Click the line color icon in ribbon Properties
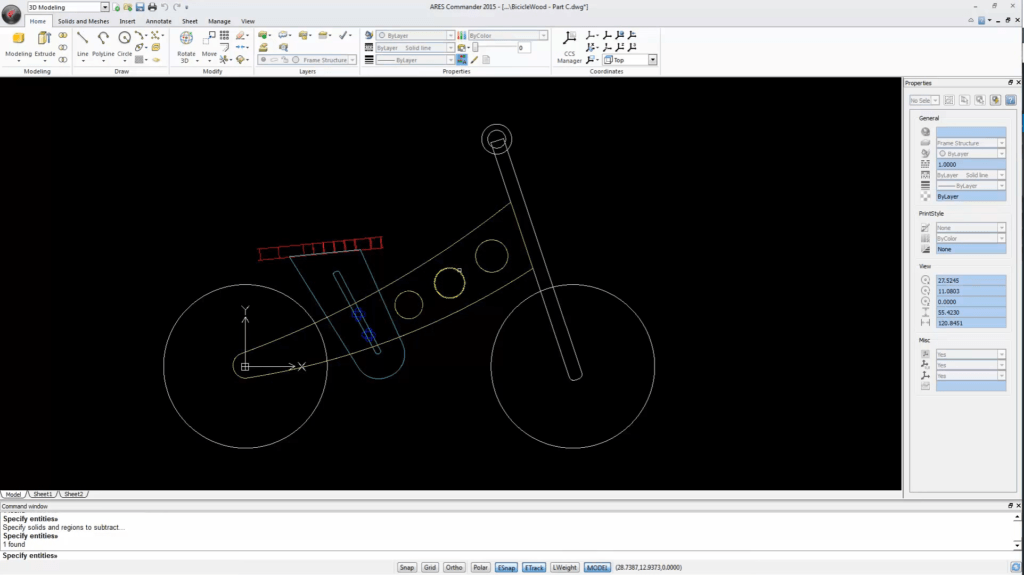The image size is (1024, 575). tap(369, 35)
